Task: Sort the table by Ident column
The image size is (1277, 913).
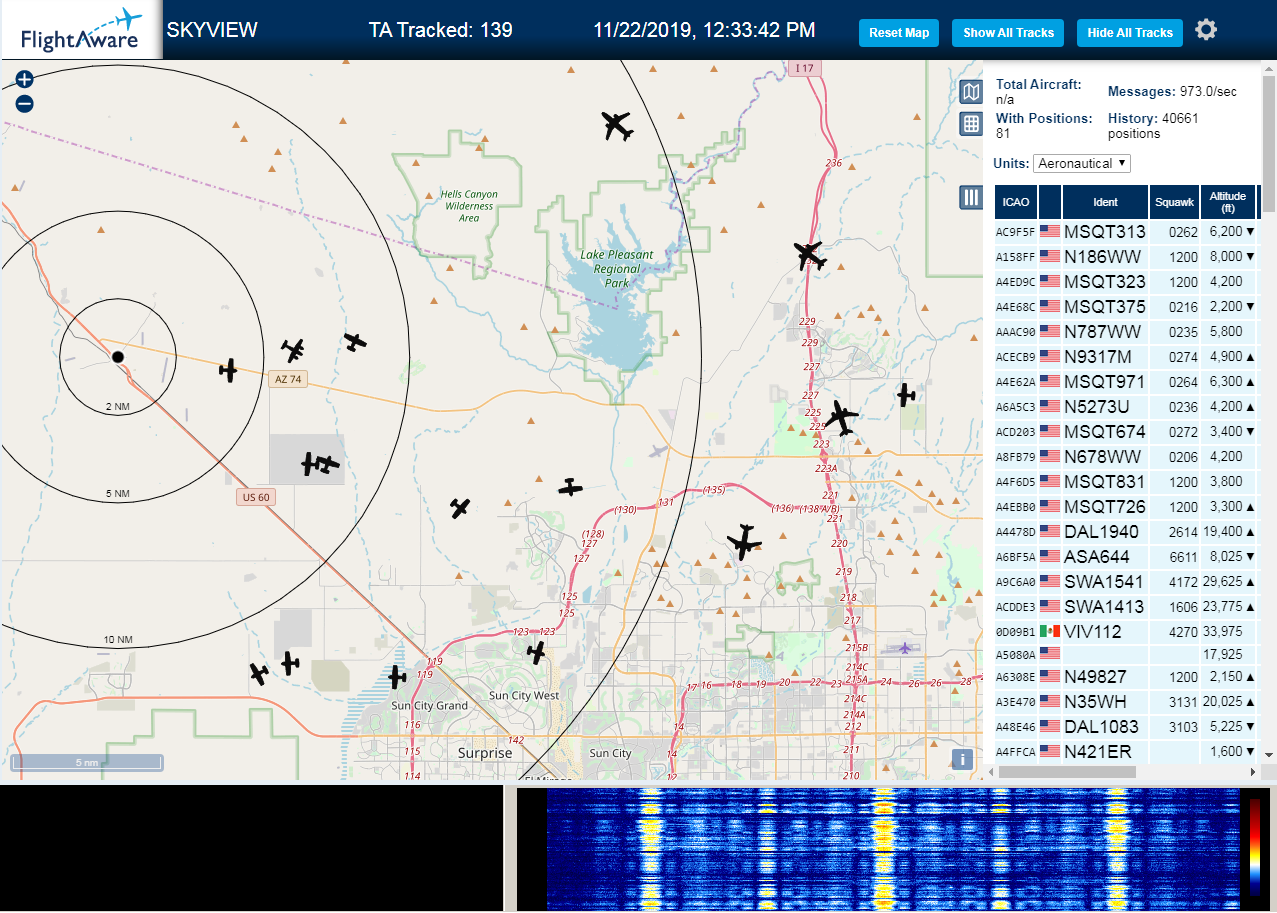Action: (1105, 202)
